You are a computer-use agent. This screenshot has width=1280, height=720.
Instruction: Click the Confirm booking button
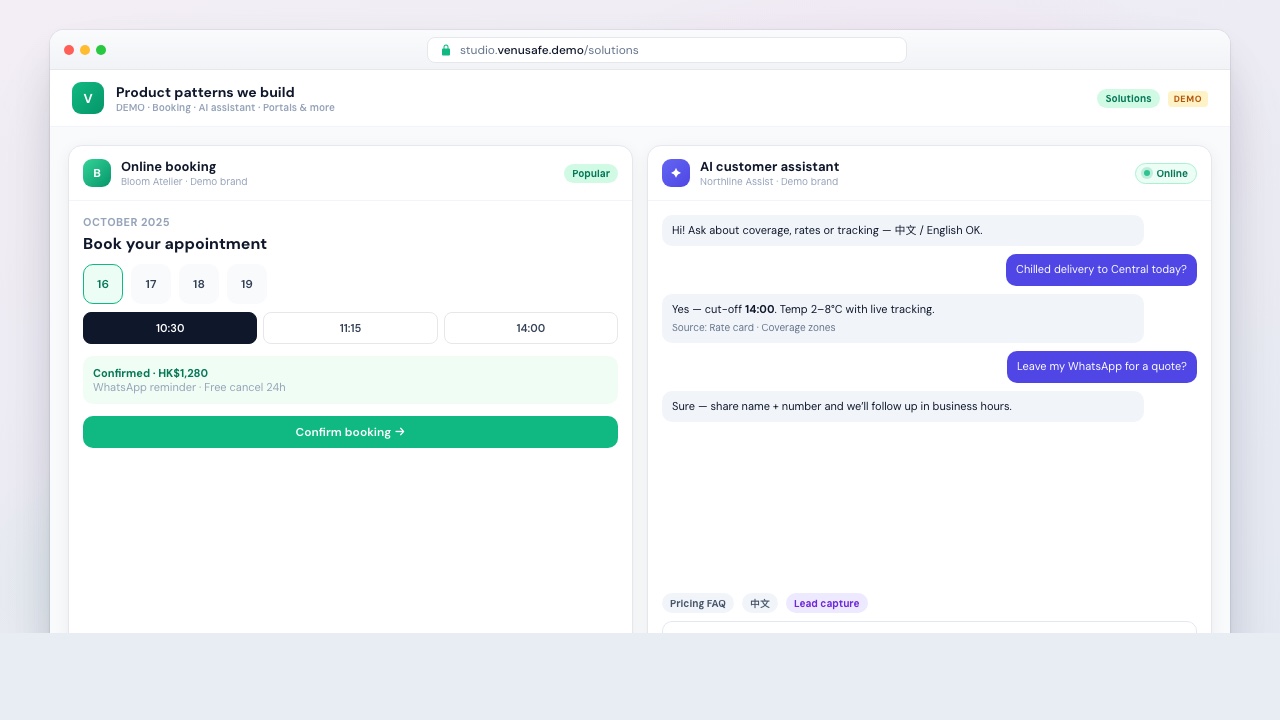(x=350, y=432)
